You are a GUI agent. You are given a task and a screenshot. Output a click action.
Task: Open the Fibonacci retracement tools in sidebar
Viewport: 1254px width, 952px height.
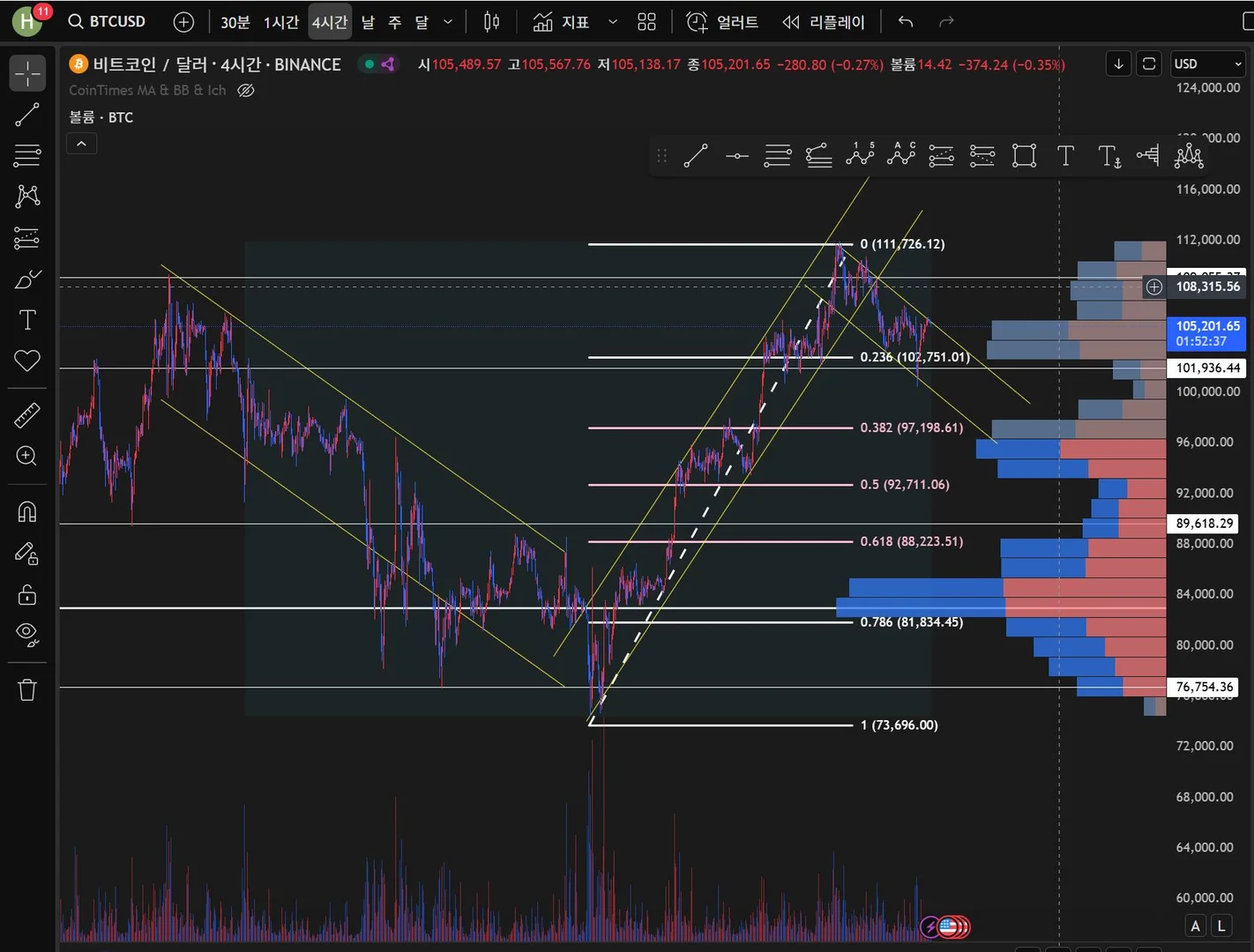click(x=27, y=155)
